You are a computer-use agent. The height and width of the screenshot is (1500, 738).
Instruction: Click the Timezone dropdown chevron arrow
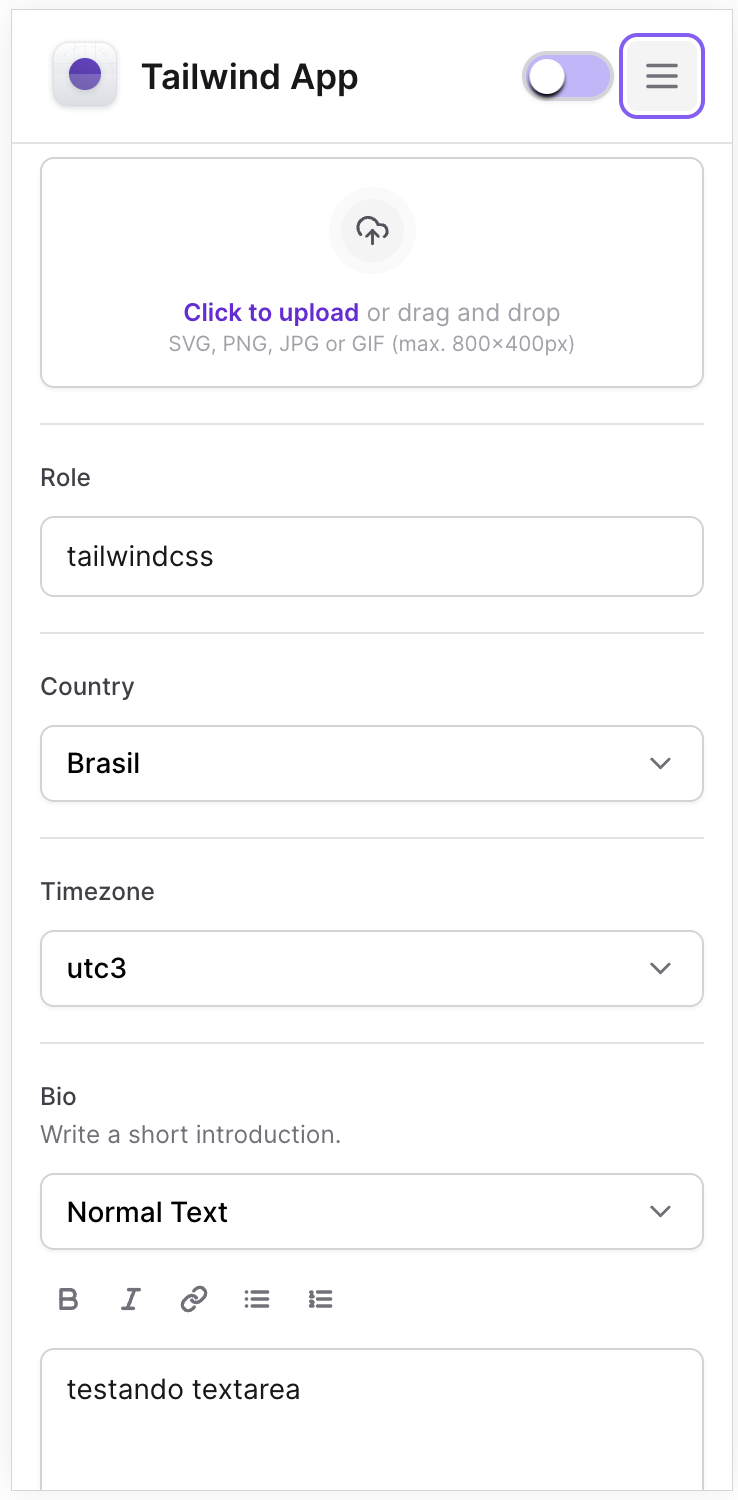pyautogui.click(x=660, y=968)
